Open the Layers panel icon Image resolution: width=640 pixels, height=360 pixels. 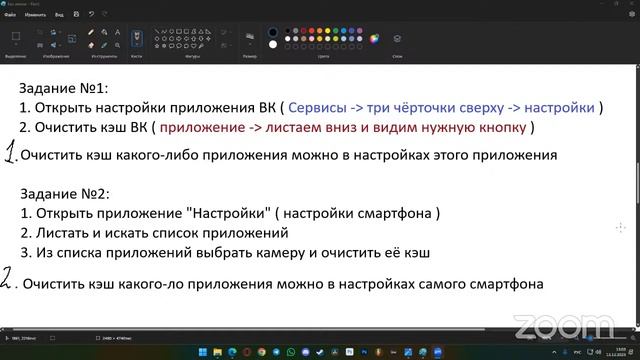pyautogui.click(x=397, y=39)
